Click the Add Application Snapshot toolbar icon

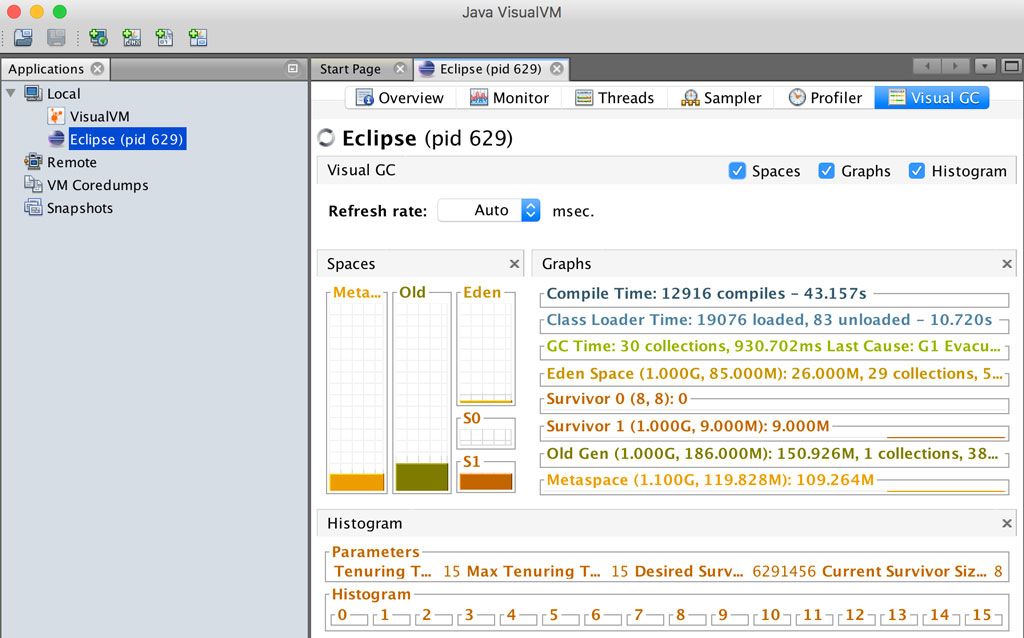click(x=198, y=37)
